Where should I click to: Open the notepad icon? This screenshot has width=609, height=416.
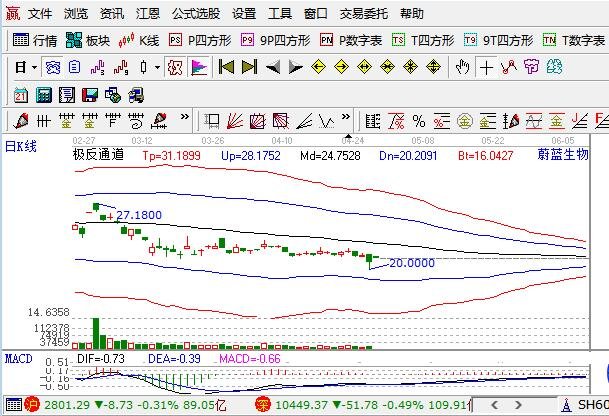click(67, 95)
